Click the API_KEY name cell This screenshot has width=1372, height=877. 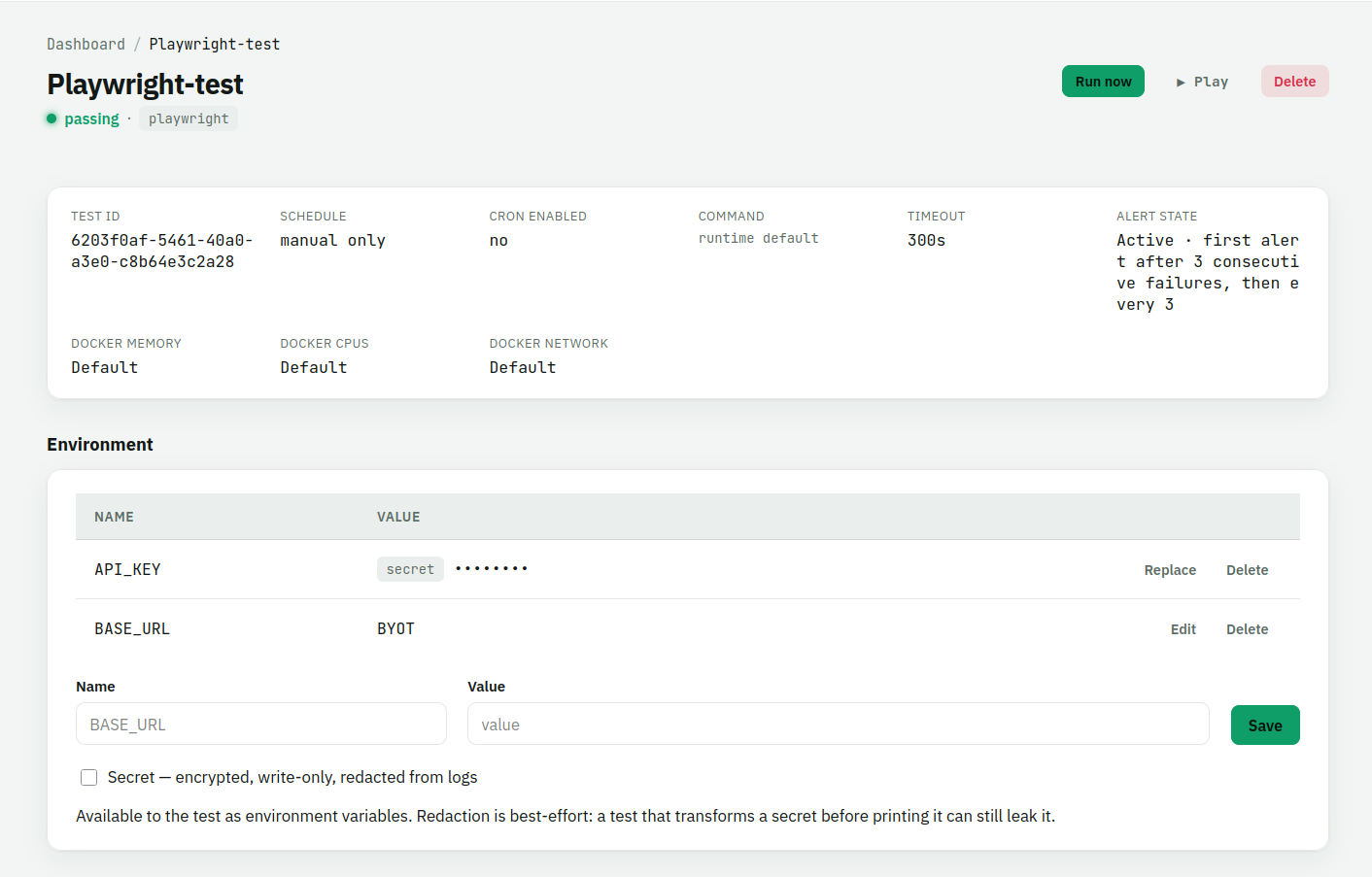[127, 569]
